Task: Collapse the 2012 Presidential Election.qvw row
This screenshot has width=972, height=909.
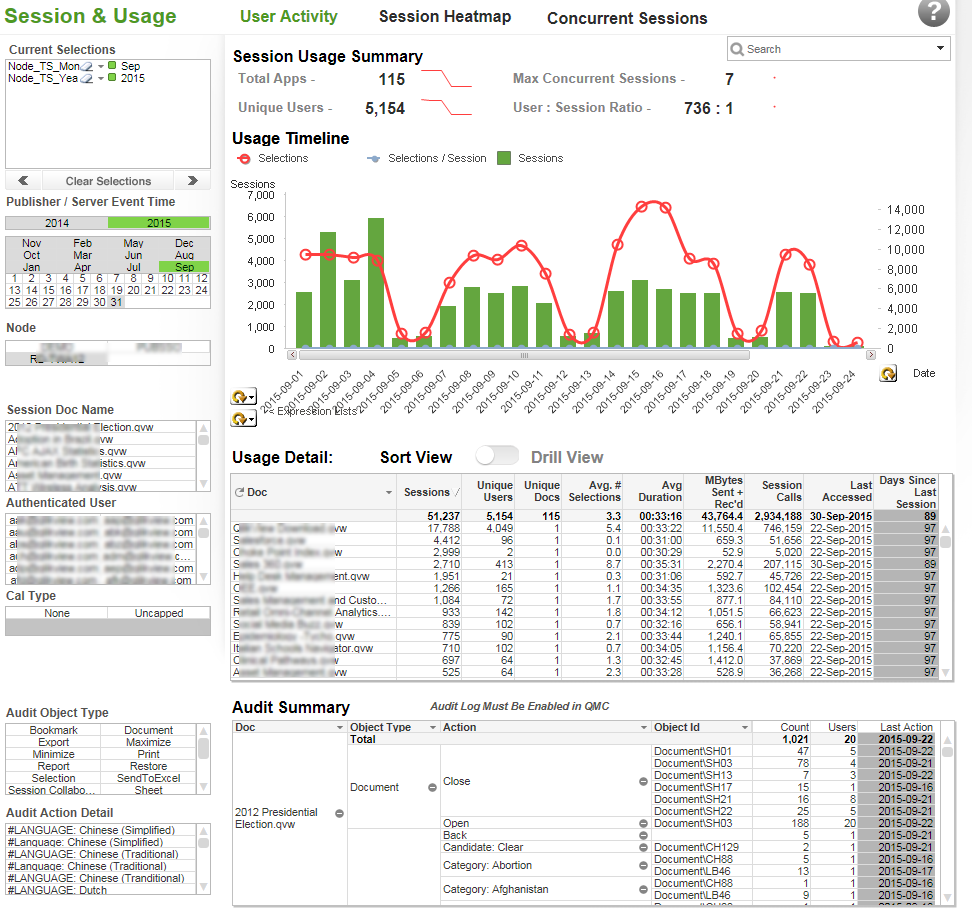Action: pyautogui.click(x=339, y=813)
